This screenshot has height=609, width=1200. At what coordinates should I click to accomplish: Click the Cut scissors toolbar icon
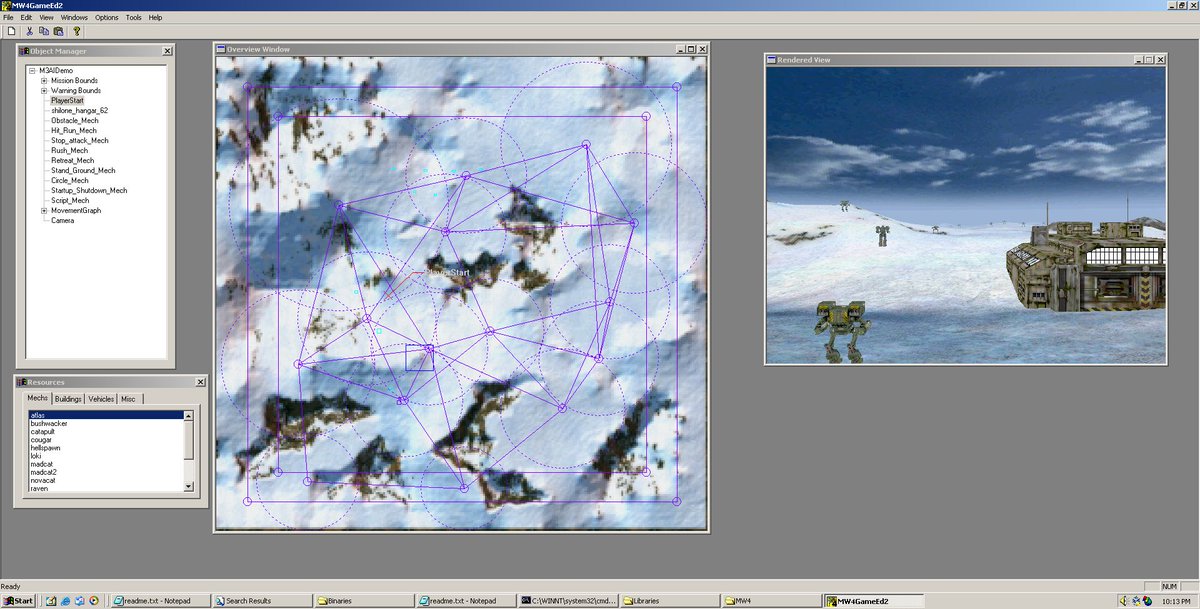tap(30, 31)
